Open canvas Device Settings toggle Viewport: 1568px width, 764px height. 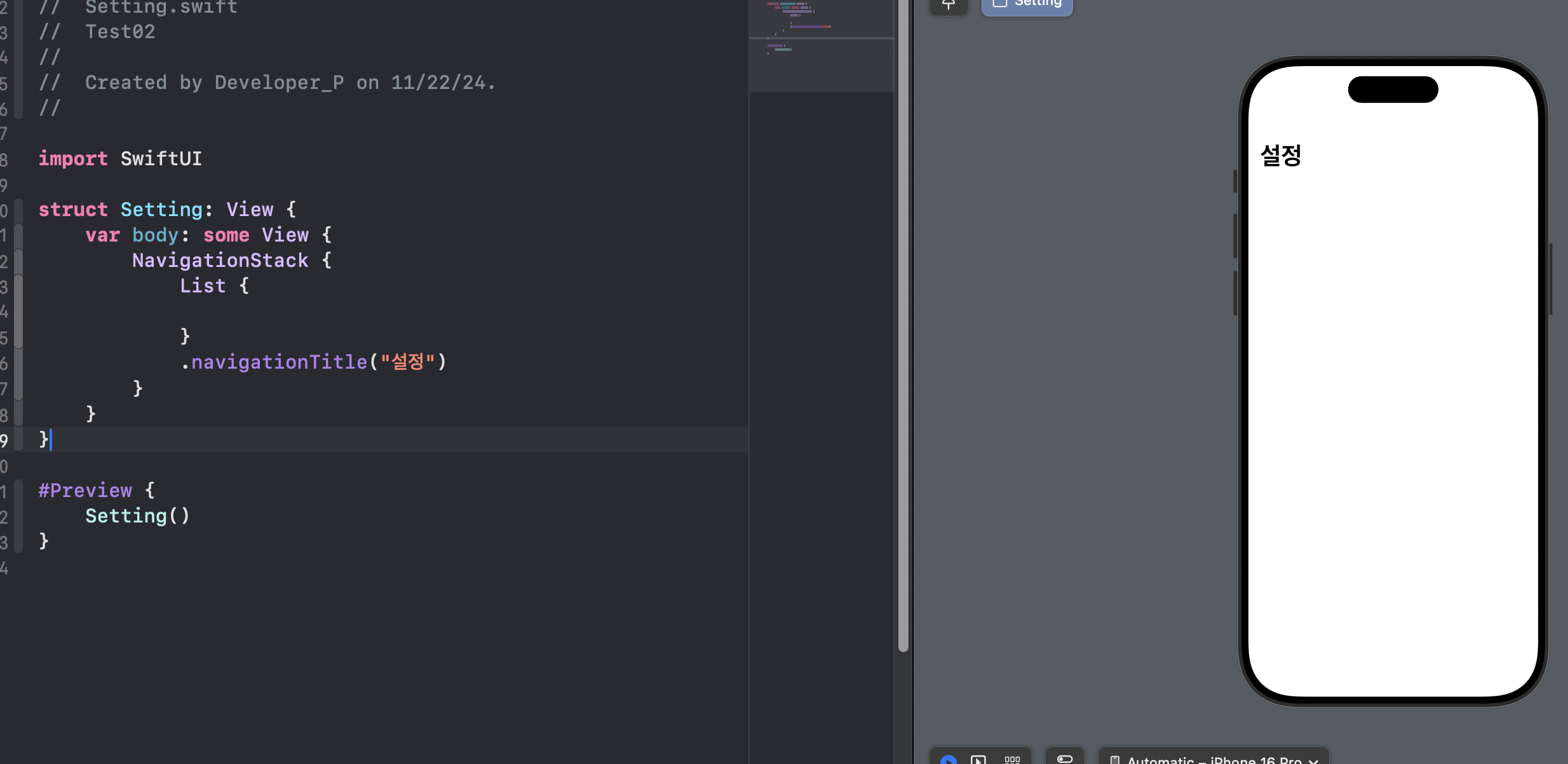pos(1065,758)
